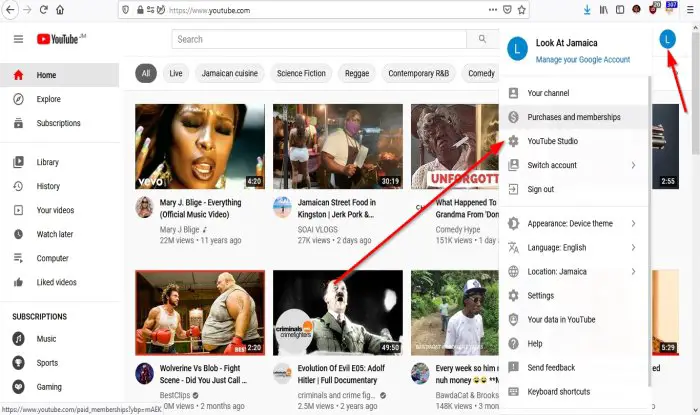Open the Firefox downloads arrow
The width and height of the screenshot is (700, 415).
click(587, 10)
